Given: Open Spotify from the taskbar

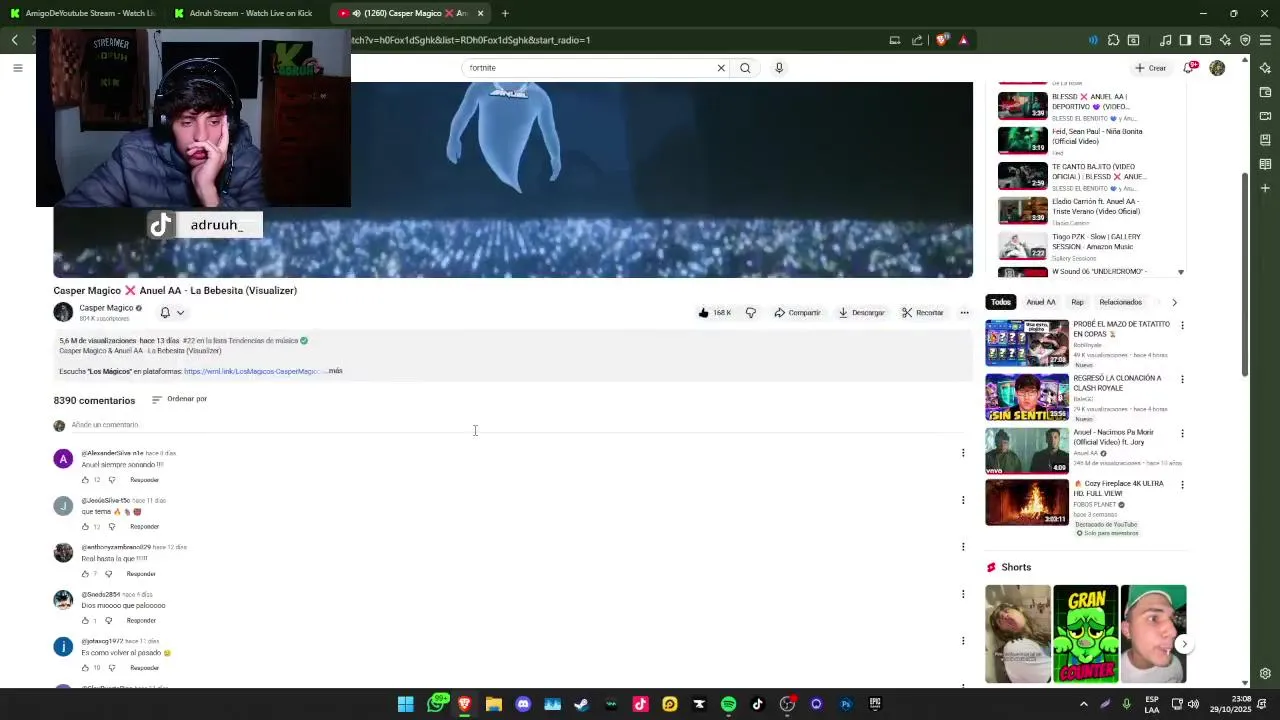Looking at the screenshot, I should pyautogui.click(x=728, y=704).
